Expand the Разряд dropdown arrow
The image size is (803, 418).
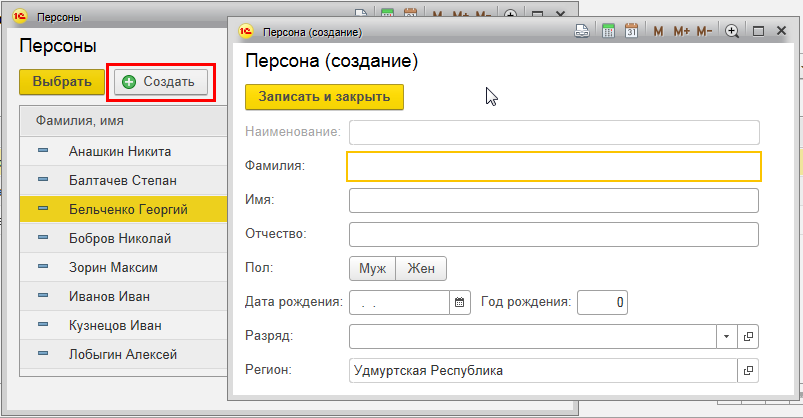click(727, 337)
